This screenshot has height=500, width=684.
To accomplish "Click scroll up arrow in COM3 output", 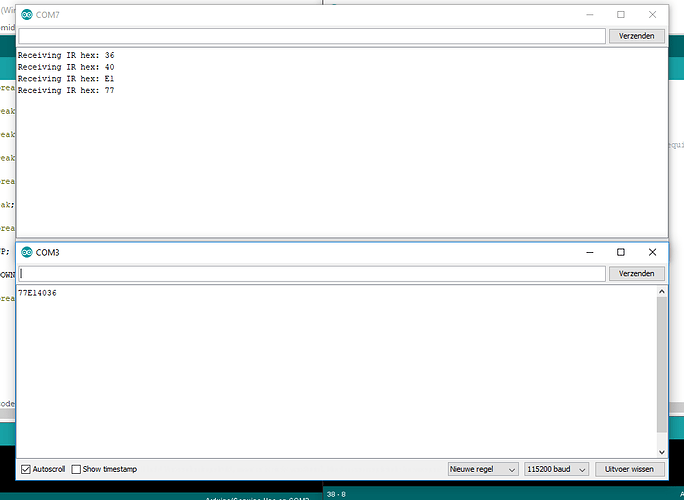I will click(662, 291).
